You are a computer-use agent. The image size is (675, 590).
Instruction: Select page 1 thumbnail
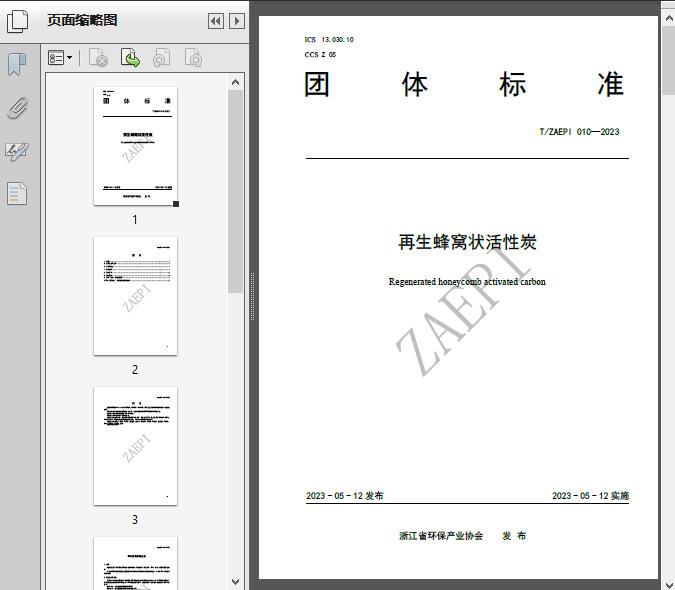tap(135, 146)
